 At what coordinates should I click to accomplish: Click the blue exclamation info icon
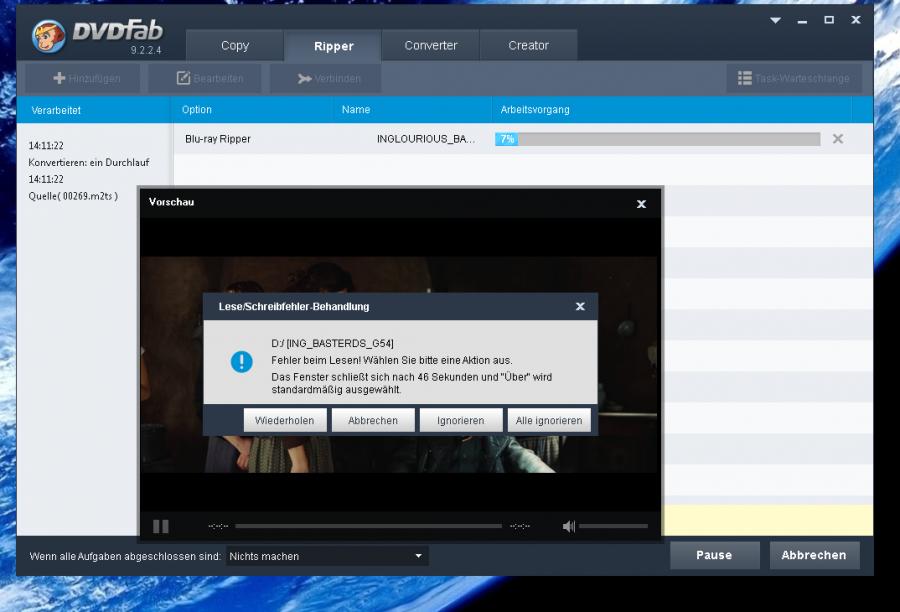tap(242, 362)
